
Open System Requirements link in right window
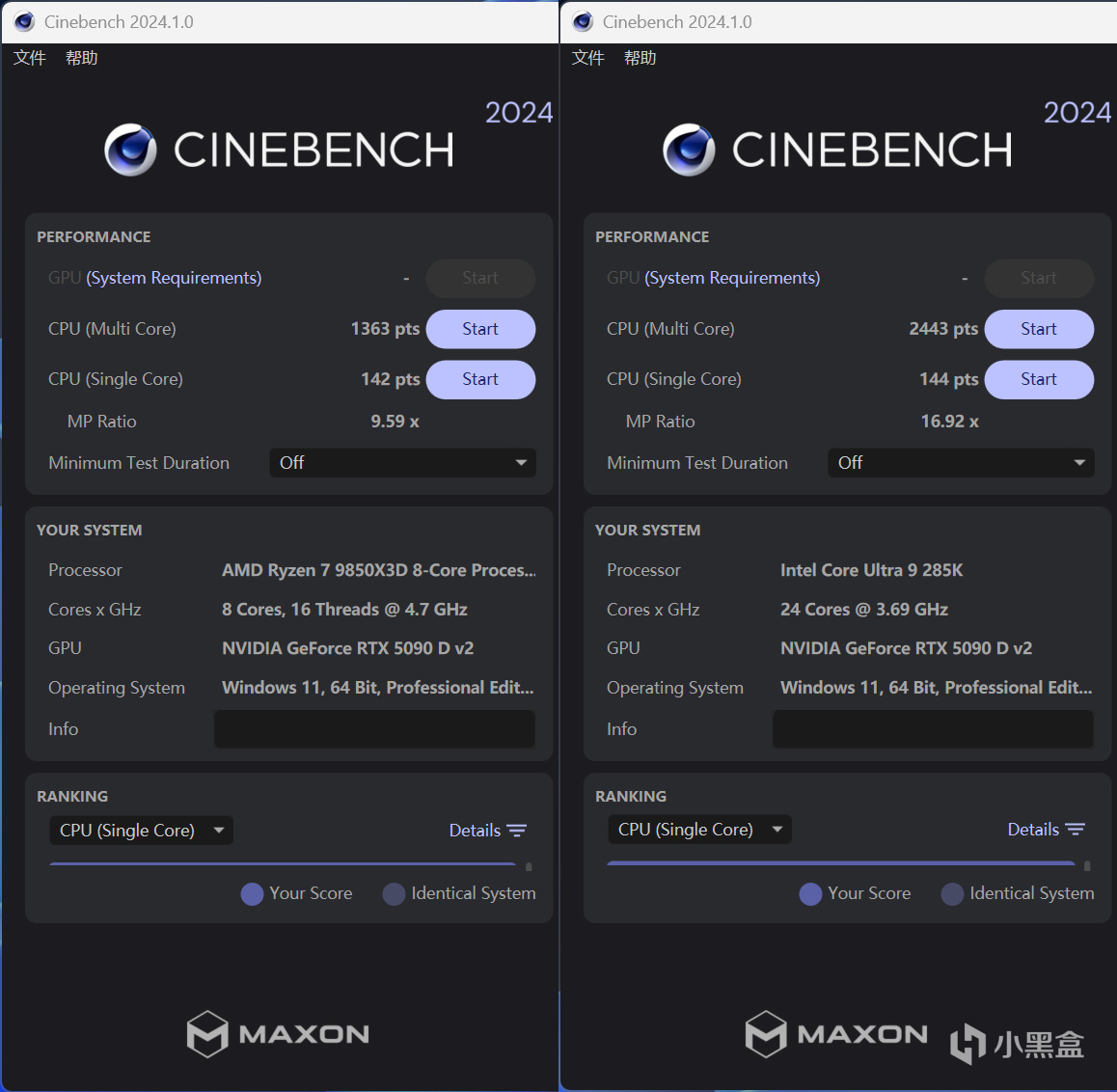732,278
